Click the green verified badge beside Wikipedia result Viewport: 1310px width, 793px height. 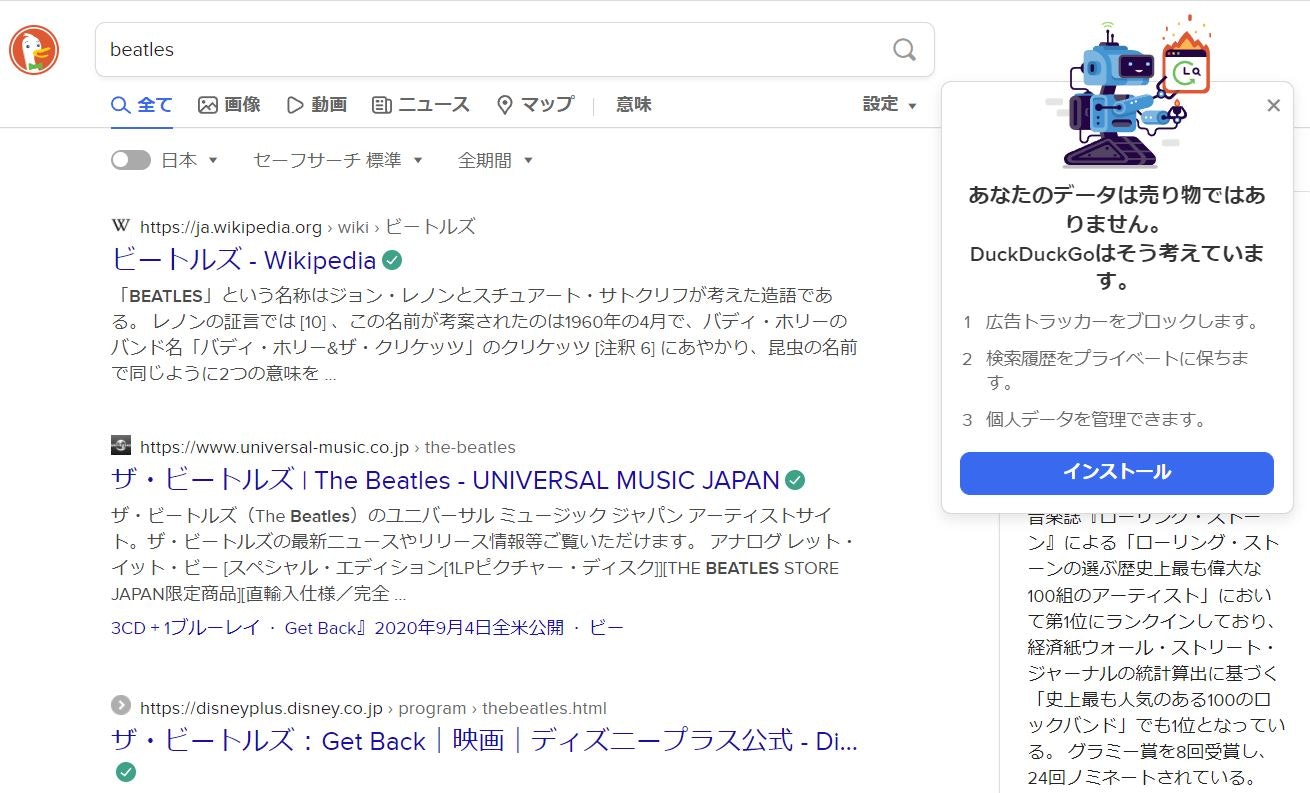391,260
